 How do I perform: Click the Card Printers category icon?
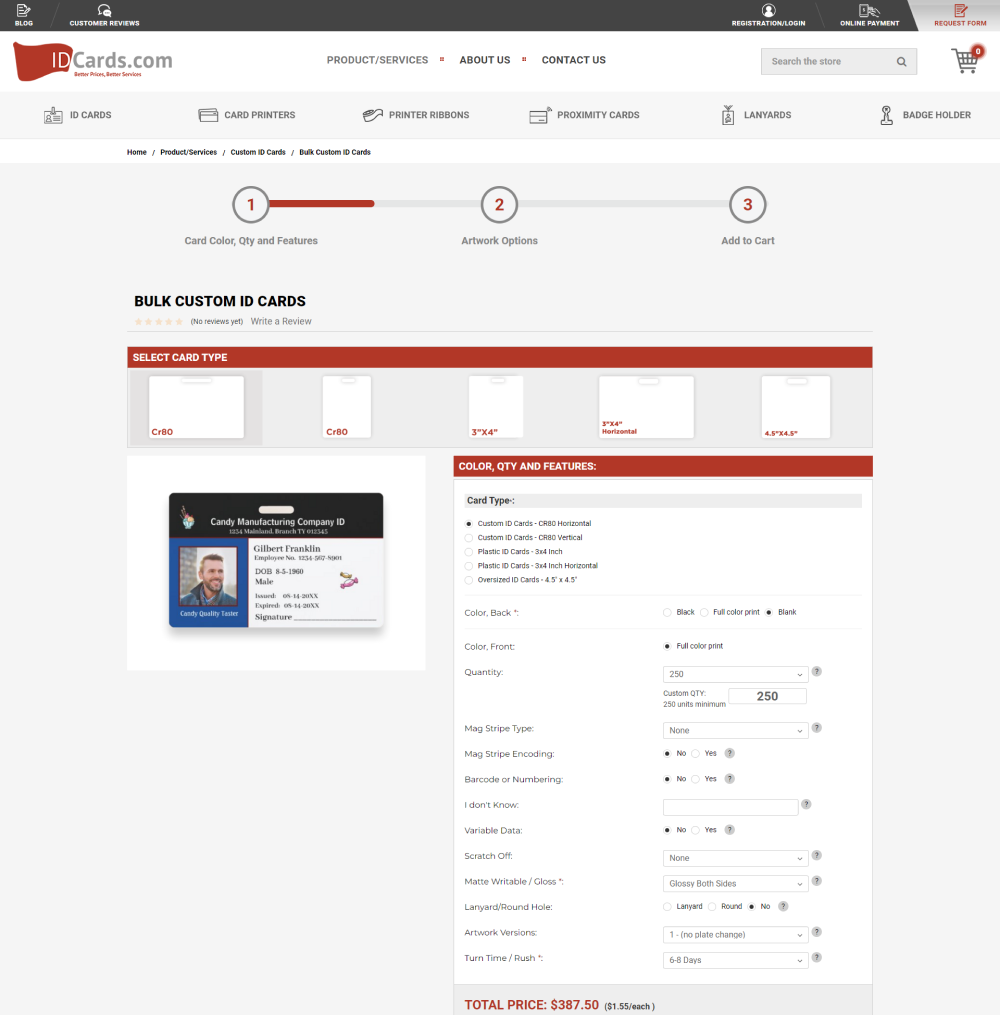[208, 115]
